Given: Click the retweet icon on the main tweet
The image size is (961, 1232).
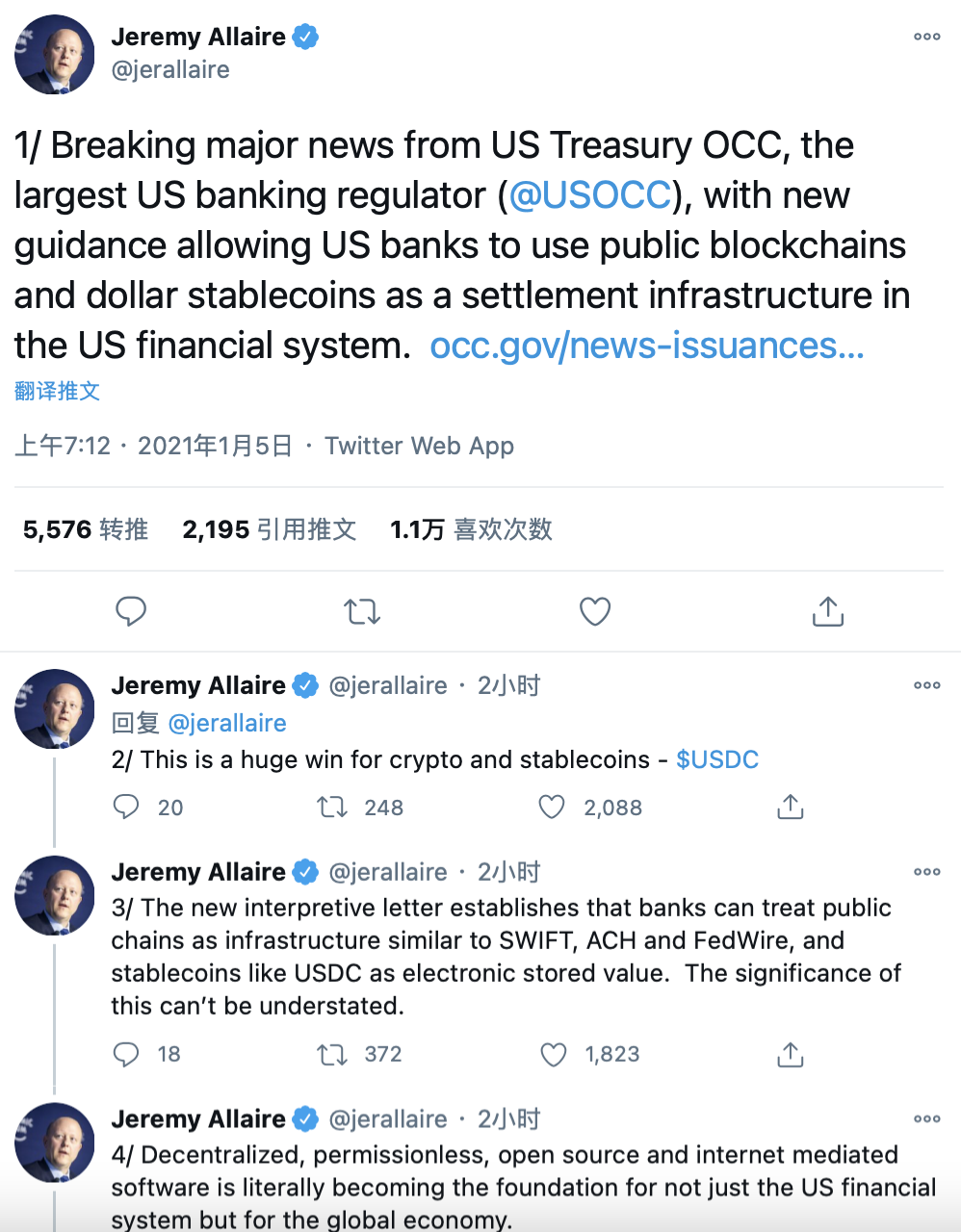Looking at the screenshot, I should pos(362,611).
